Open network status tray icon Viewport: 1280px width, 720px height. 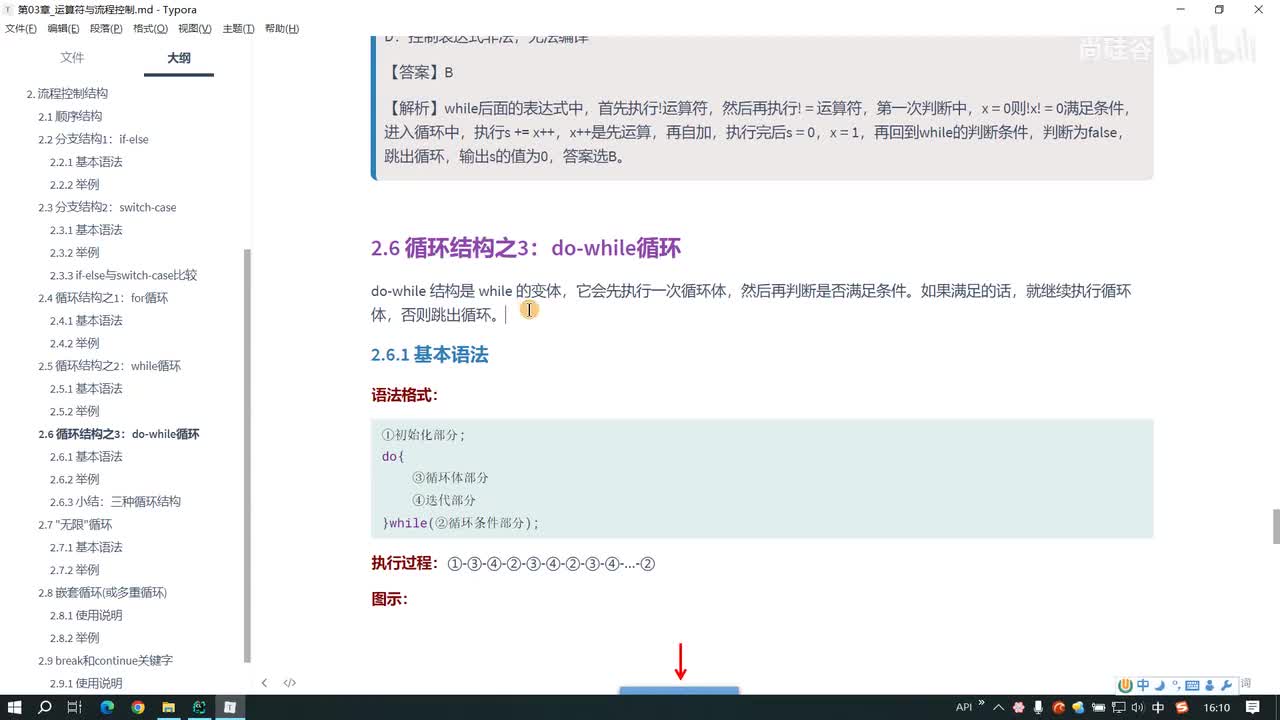click(1118, 707)
